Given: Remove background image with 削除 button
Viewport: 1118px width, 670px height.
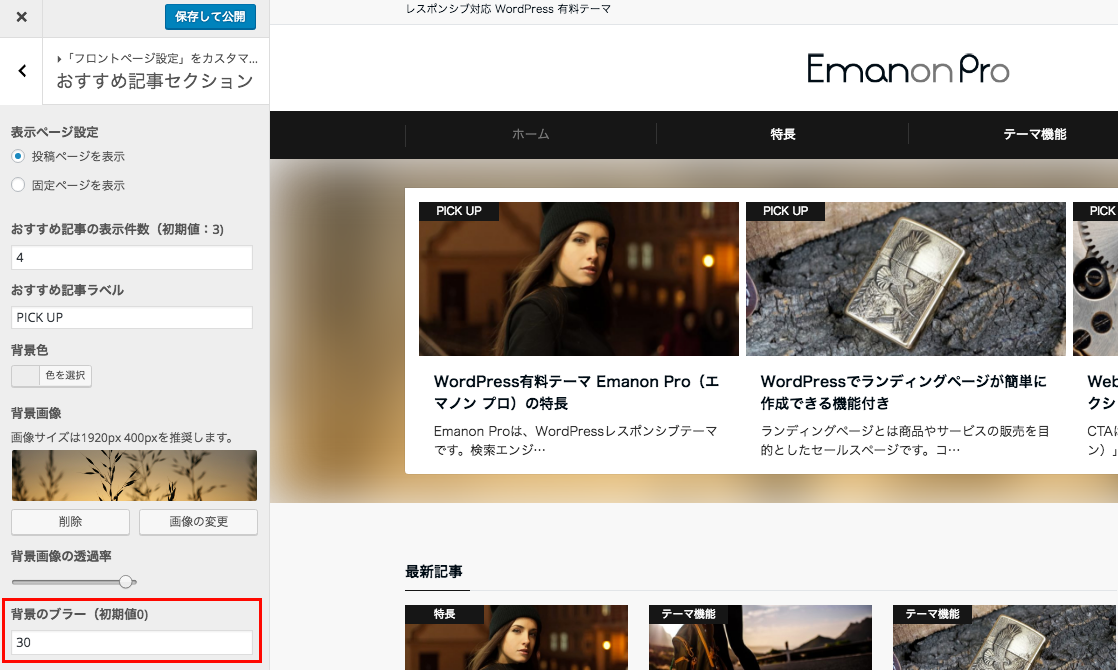Looking at the screenshot, I should (x=71, y=522).
